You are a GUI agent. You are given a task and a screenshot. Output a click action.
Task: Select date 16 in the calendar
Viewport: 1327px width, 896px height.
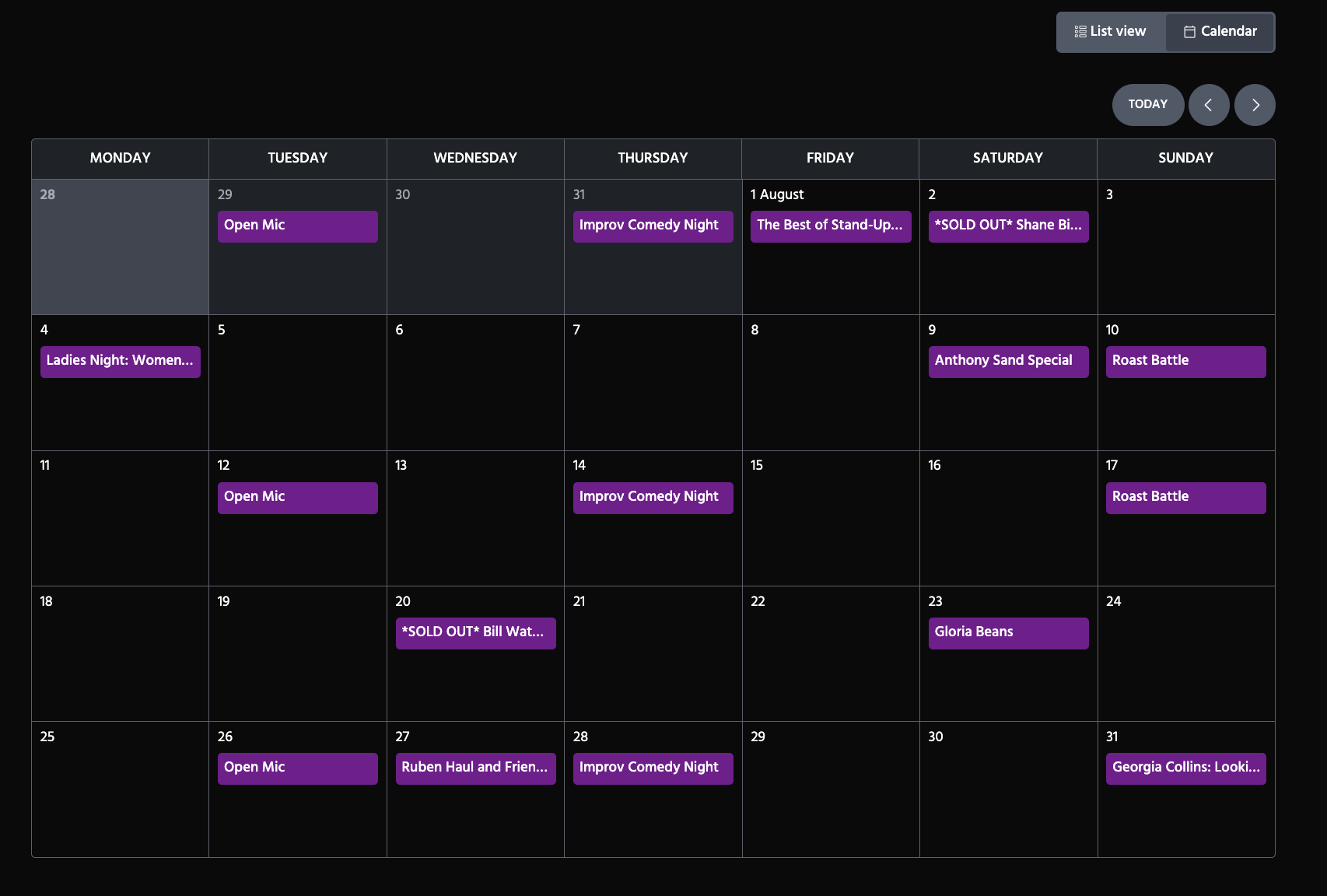pyautogui.click(x=1009, y=518)
